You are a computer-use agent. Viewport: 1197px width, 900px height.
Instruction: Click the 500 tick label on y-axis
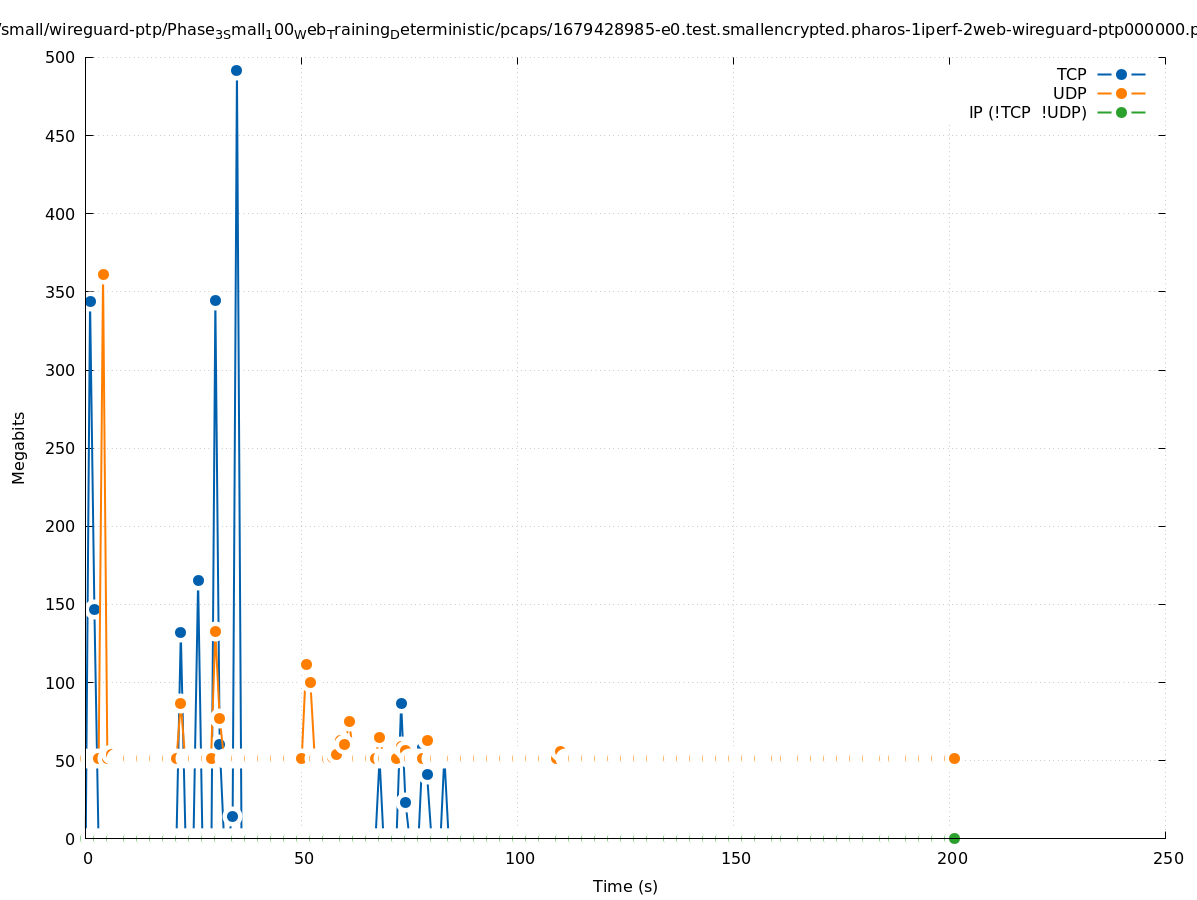58,57
